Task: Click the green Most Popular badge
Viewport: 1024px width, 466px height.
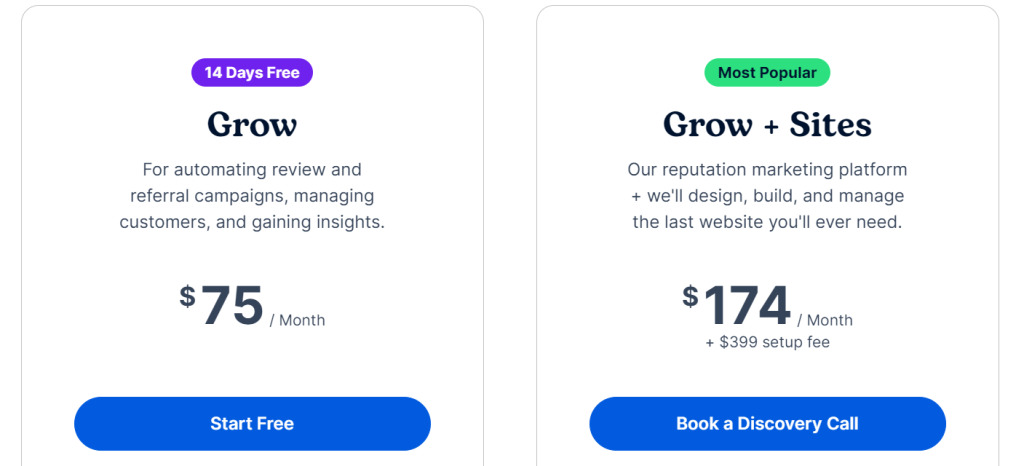Action: click(767, 73)
